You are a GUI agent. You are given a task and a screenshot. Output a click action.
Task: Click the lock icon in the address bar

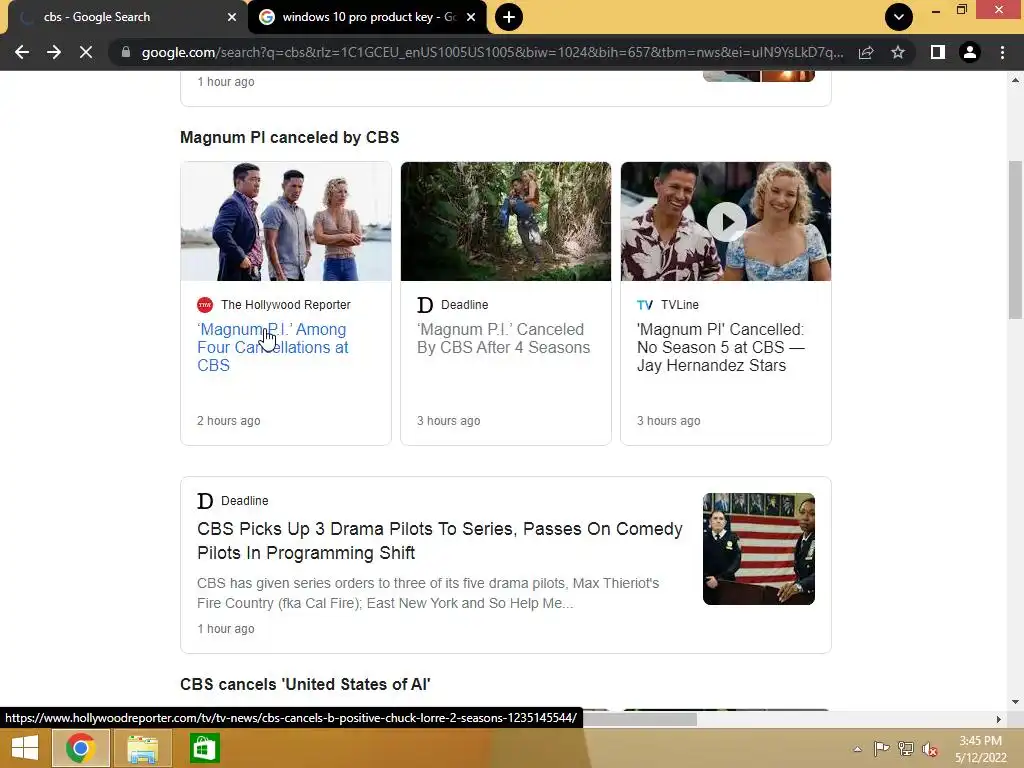[x=126, y=52]
